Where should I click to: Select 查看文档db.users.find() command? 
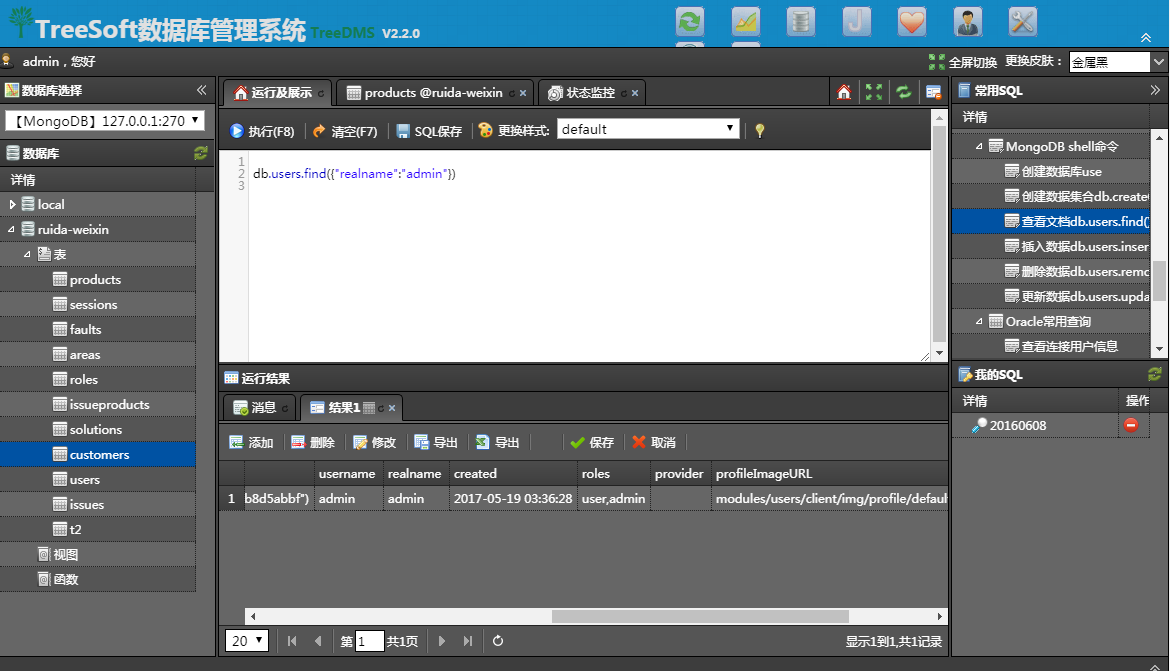[1051, 222]
